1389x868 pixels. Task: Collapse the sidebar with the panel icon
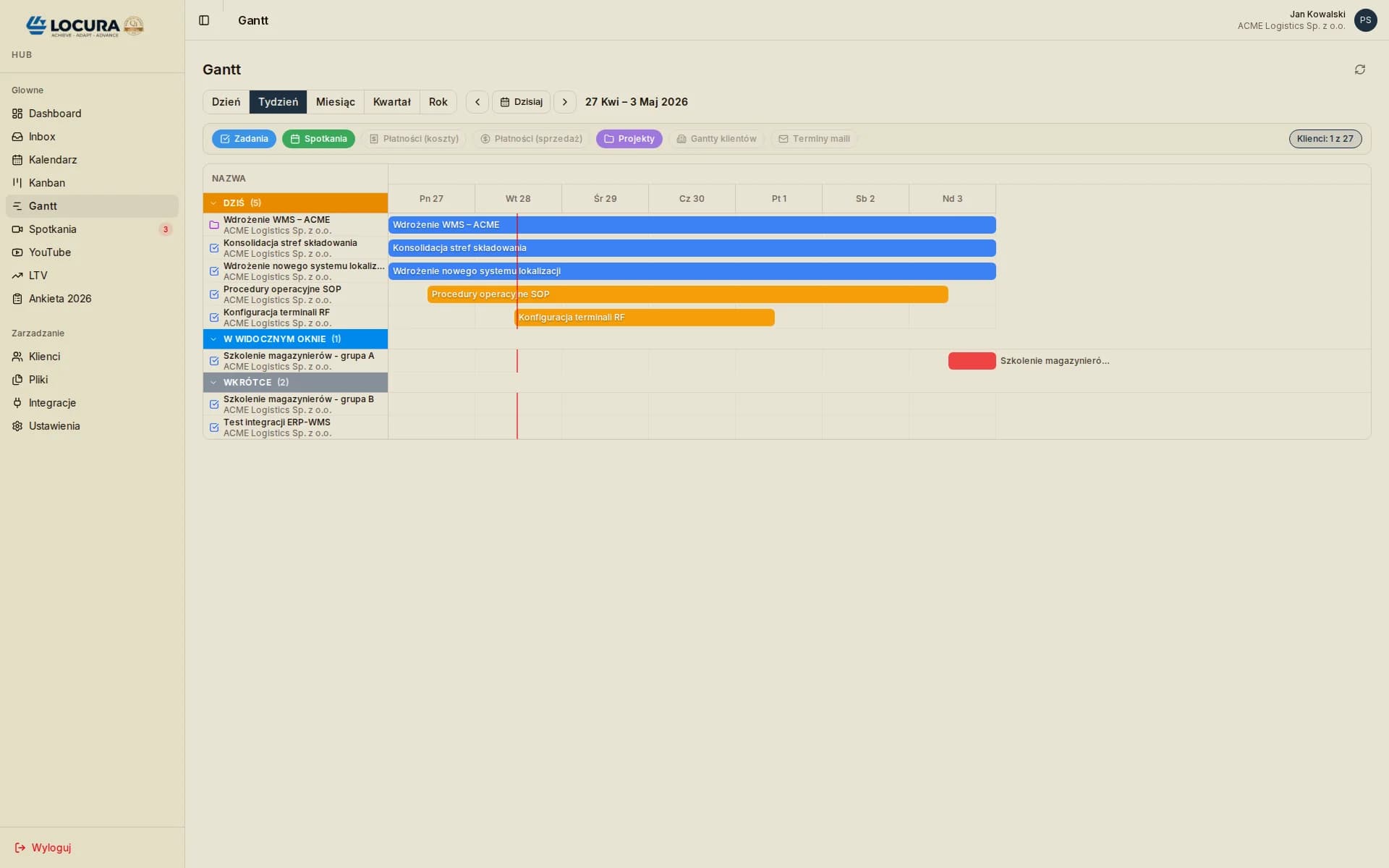click(204, 20)
